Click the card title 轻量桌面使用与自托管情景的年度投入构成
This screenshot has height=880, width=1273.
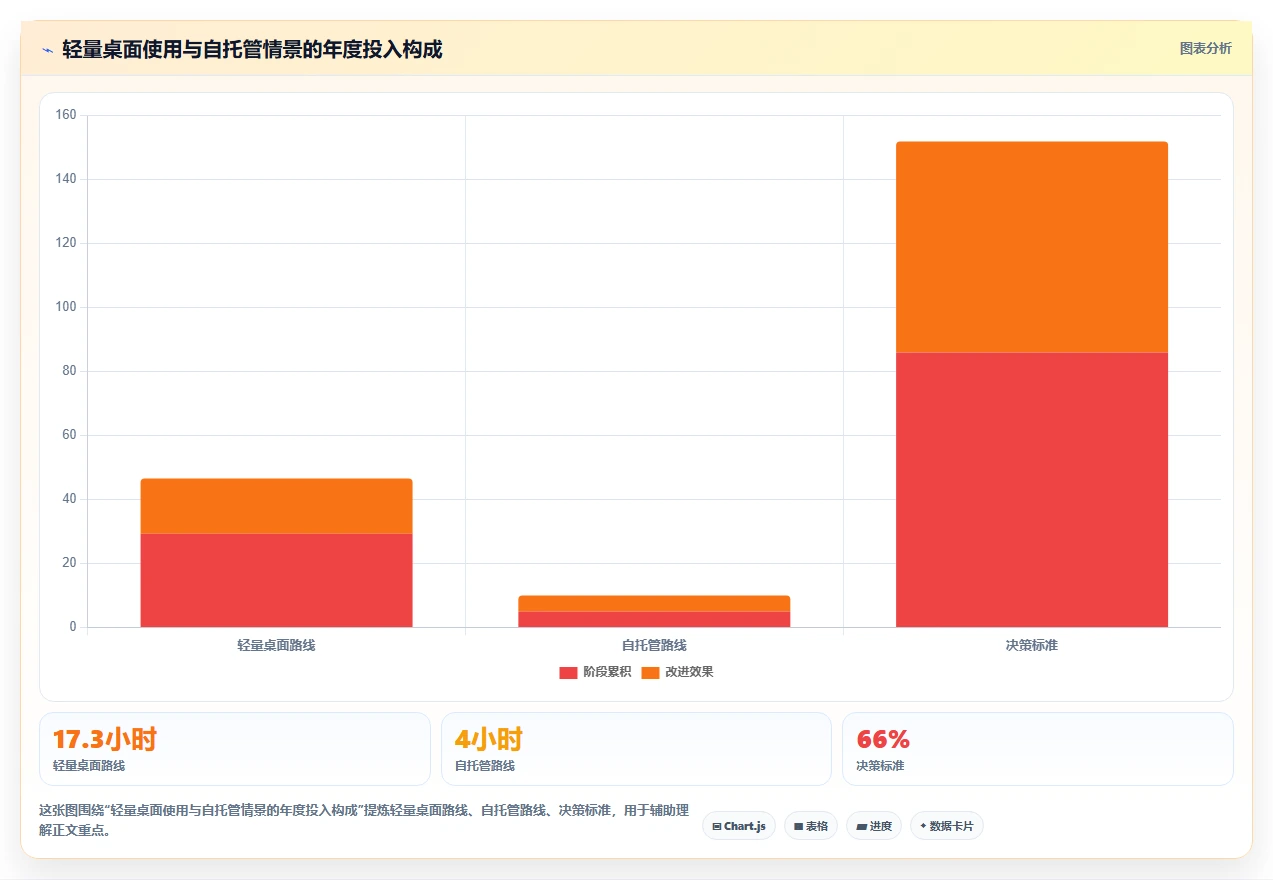point(252,49)
